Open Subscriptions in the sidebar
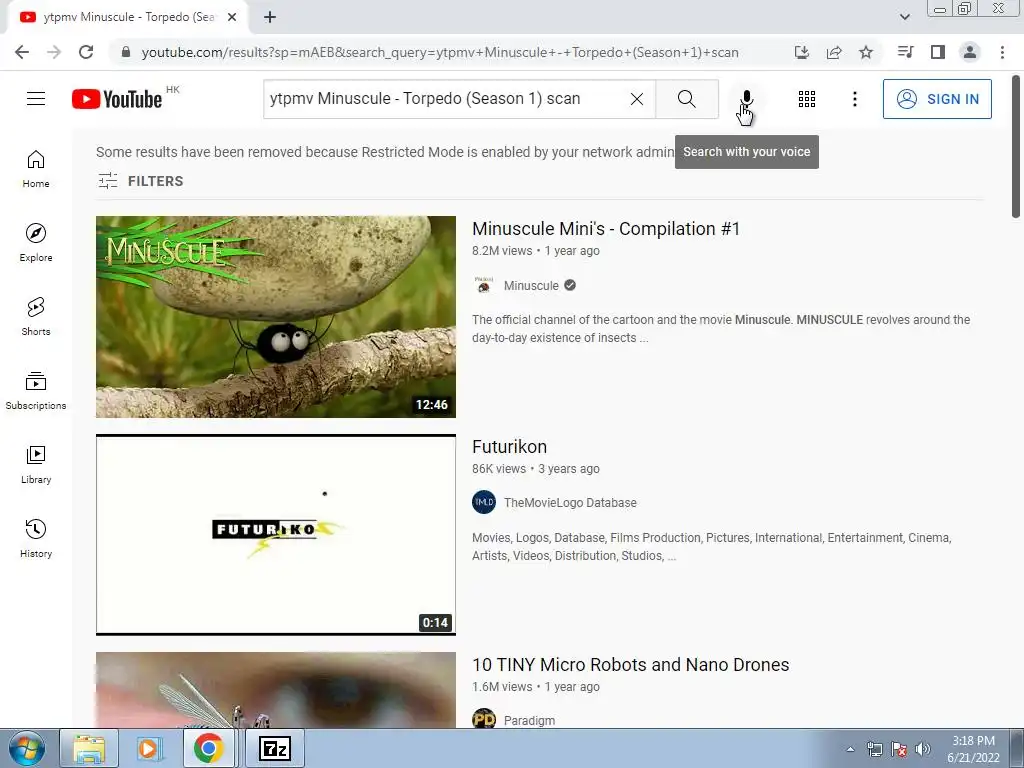This screenshot has height=768, width=1024. (36, 391)
